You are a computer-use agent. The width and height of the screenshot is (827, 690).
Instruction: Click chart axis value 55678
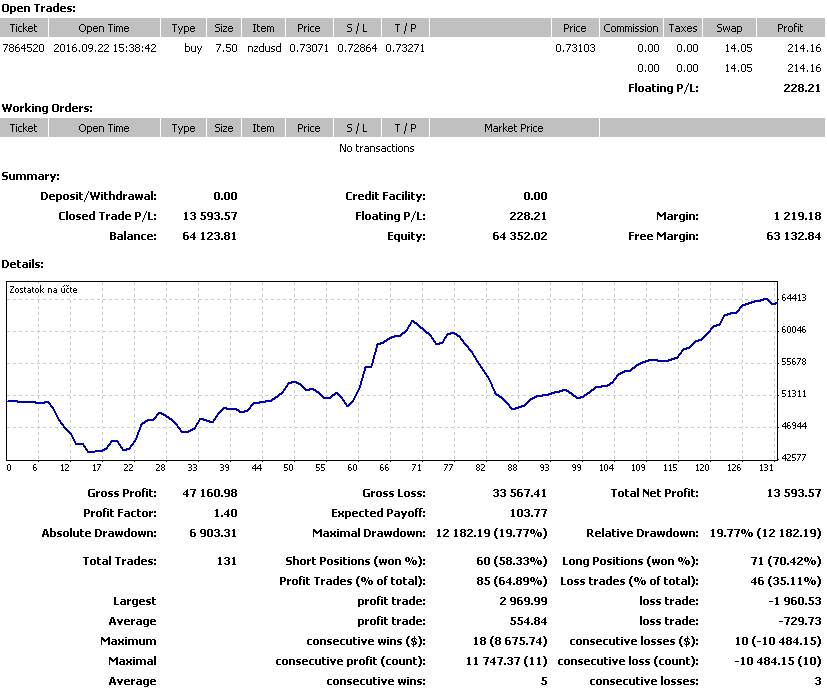pos(794,362)
